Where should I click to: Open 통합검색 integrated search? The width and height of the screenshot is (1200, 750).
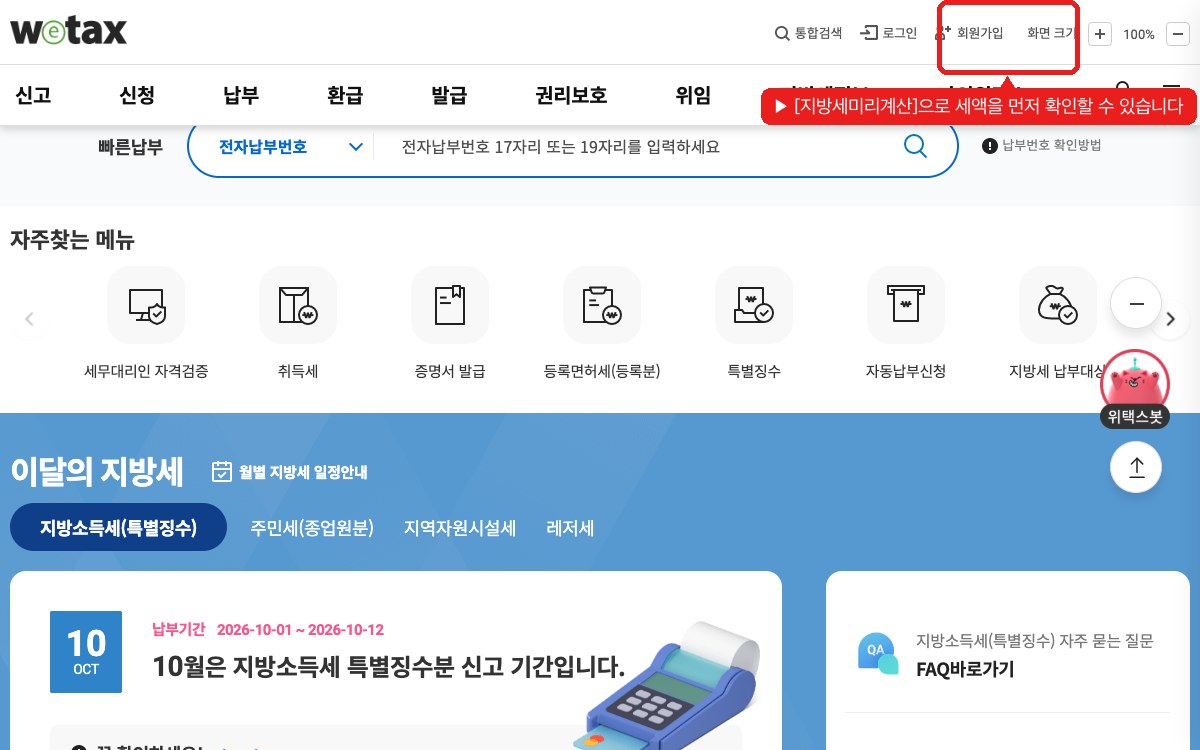pyautogui.click(x=809, y=33)
